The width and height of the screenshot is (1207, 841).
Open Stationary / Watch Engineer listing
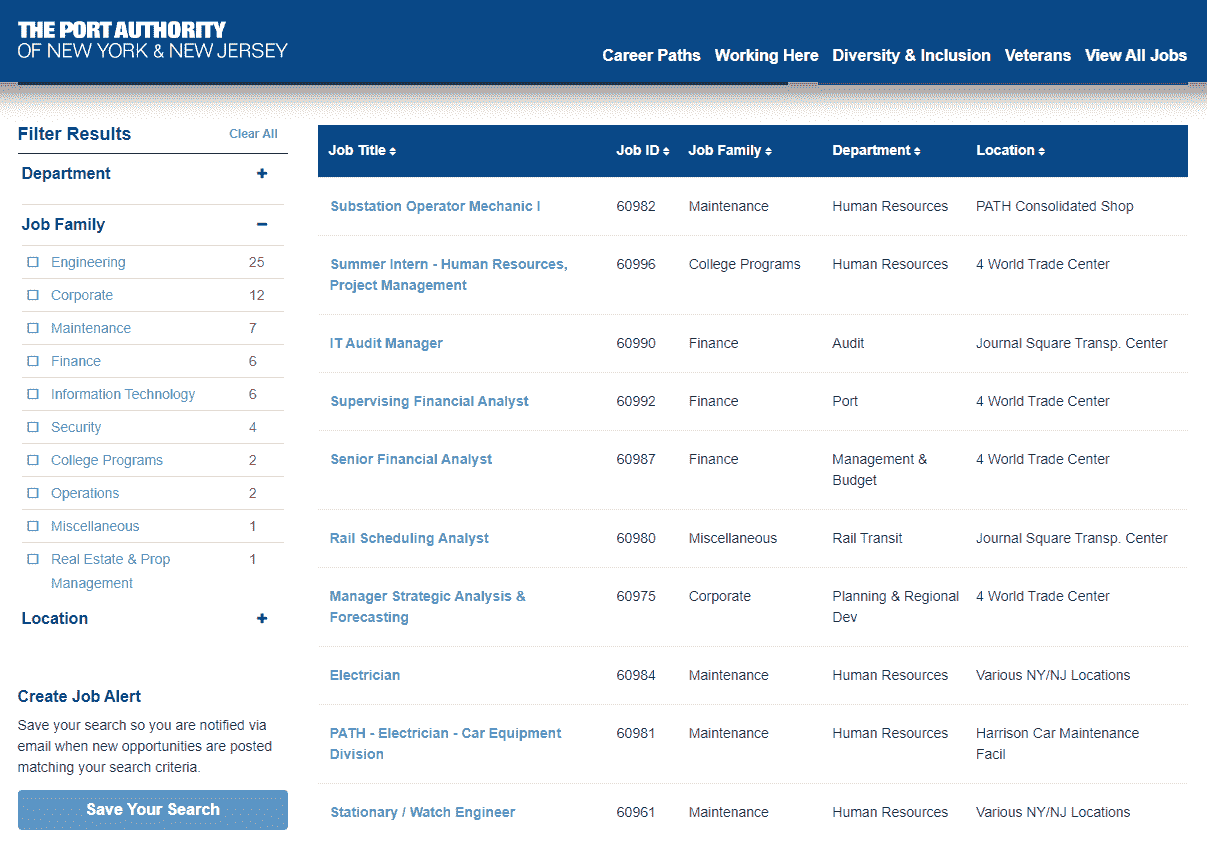422,812
